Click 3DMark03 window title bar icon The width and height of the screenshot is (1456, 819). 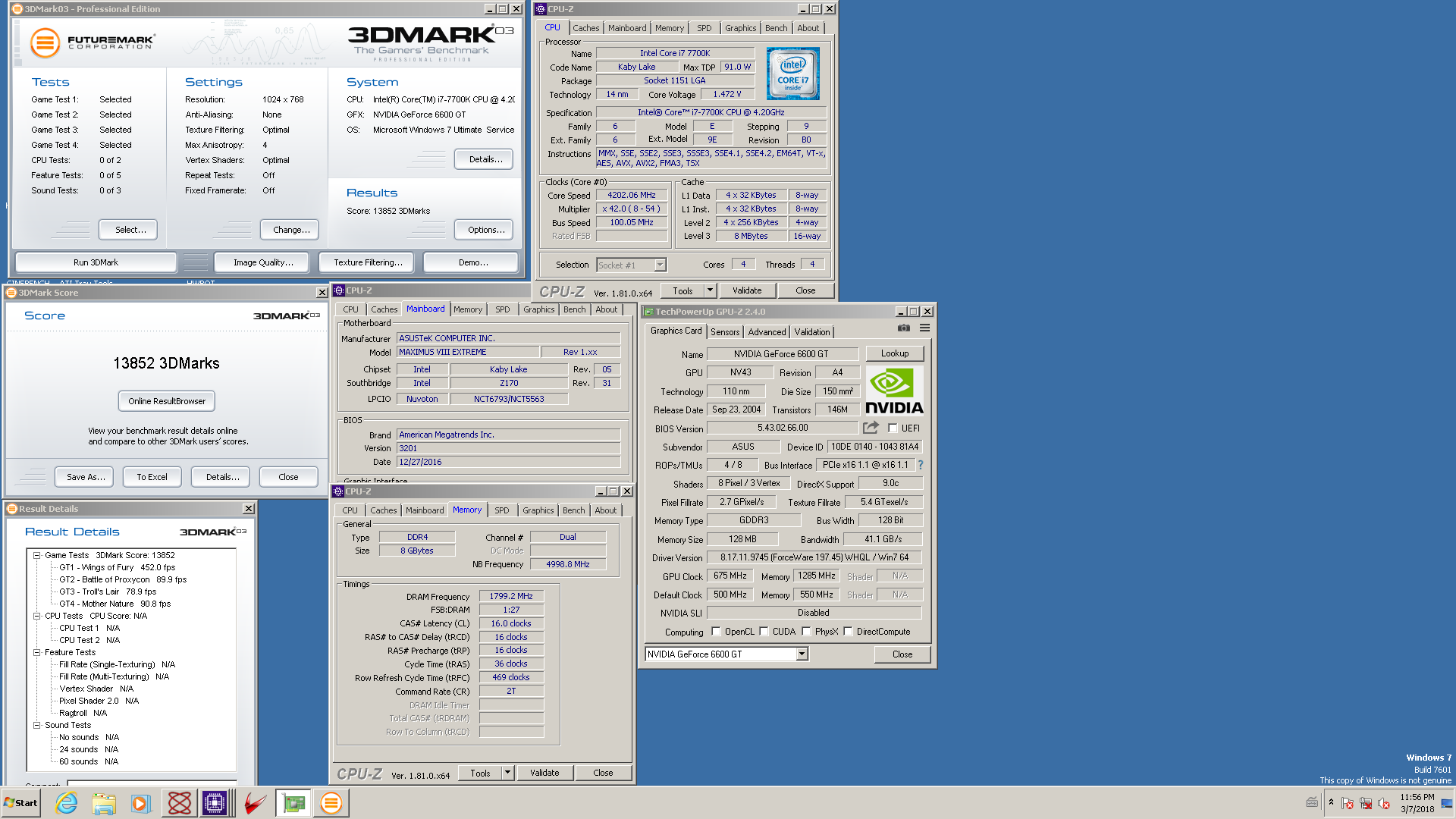tap(17, 9)
